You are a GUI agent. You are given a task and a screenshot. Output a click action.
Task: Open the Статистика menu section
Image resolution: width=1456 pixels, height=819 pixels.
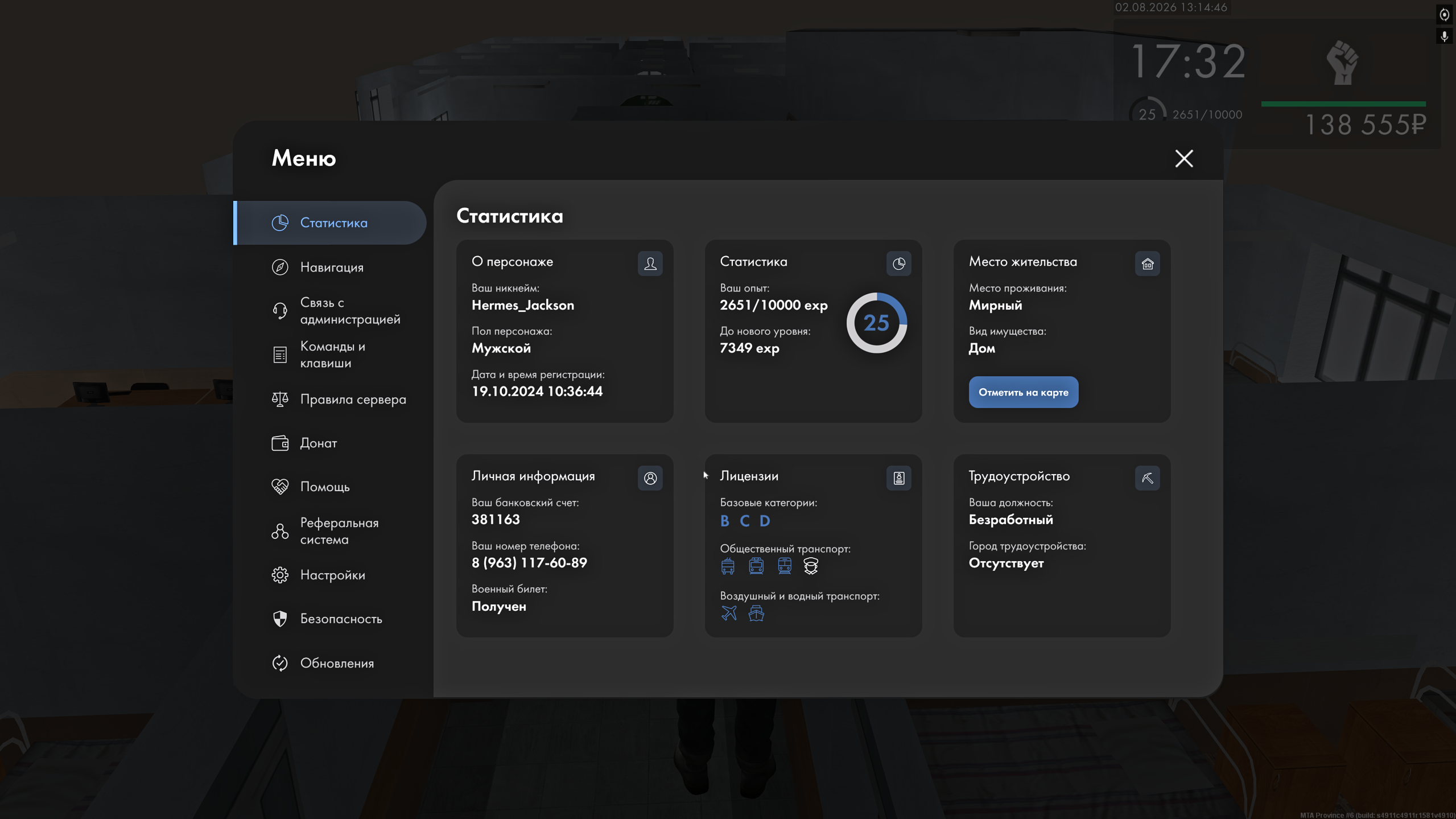[330, 223]
